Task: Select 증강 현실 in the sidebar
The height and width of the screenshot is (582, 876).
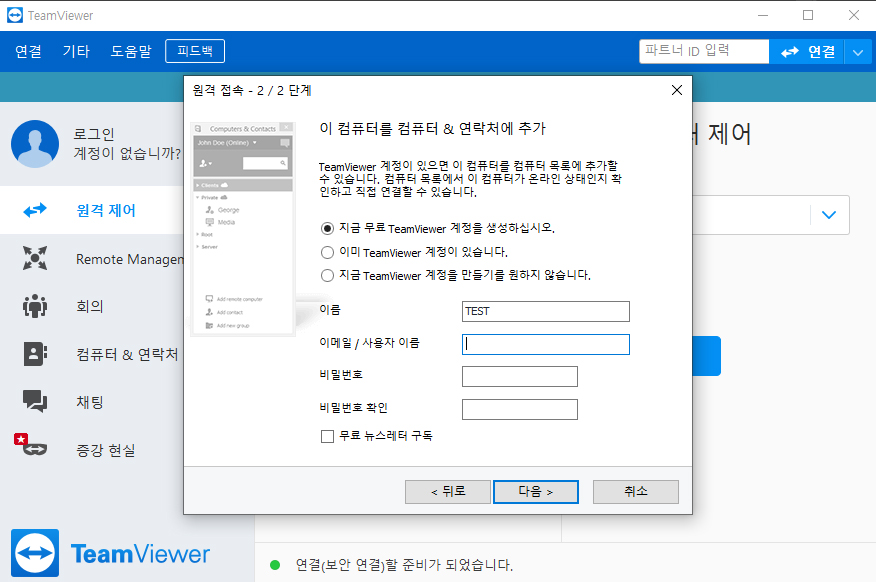Action: coord(92,450)
